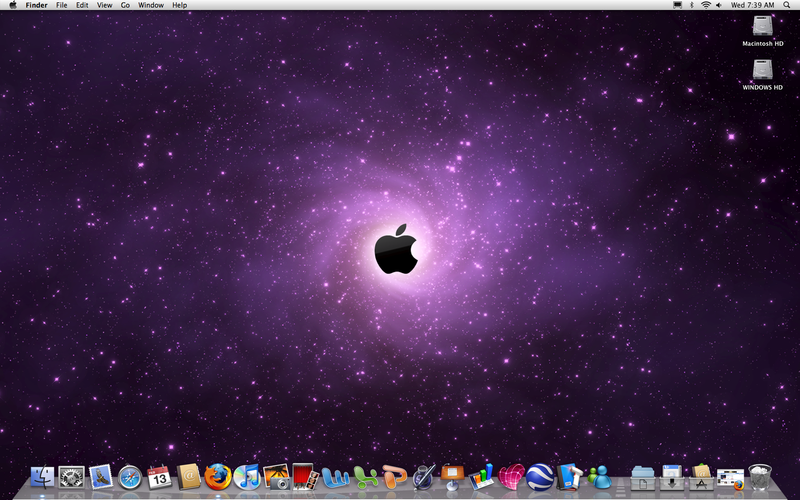Open the Downloads stack in Dock
This screenshot has height=500, width=800.
click(672, 478)
